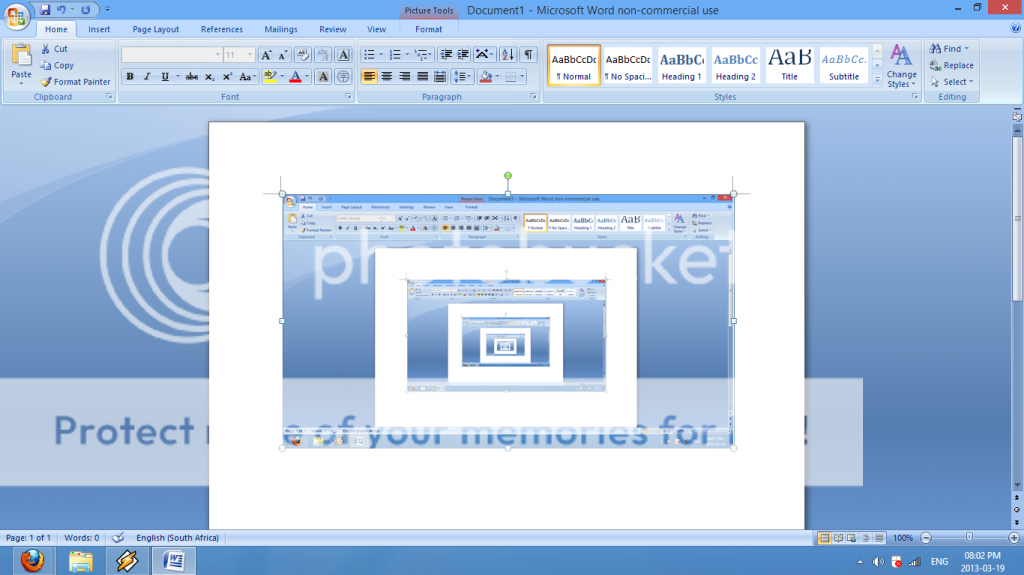1024x575 pixels.
Task: Switch to the Insert tab
Action: tap(99, 29)
